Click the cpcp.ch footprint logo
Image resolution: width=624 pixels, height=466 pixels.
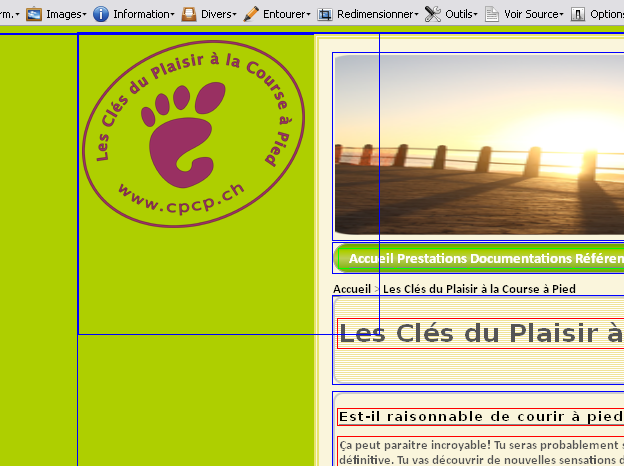click(193, 134)
